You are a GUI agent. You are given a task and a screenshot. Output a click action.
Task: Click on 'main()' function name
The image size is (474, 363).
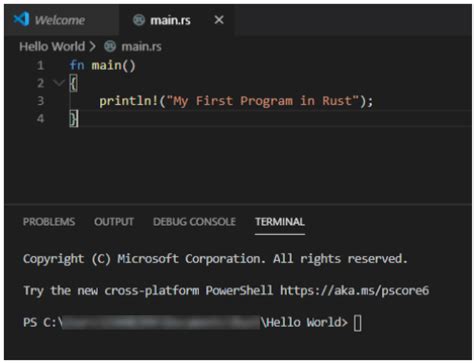pyautogui.click(x=114, y=65)
